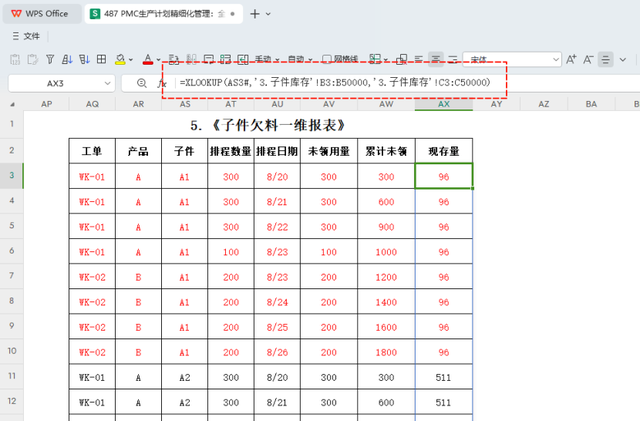Screen dimensions: 640x421
Task: Click the 8/26 date in row 10
Action: 277,352
